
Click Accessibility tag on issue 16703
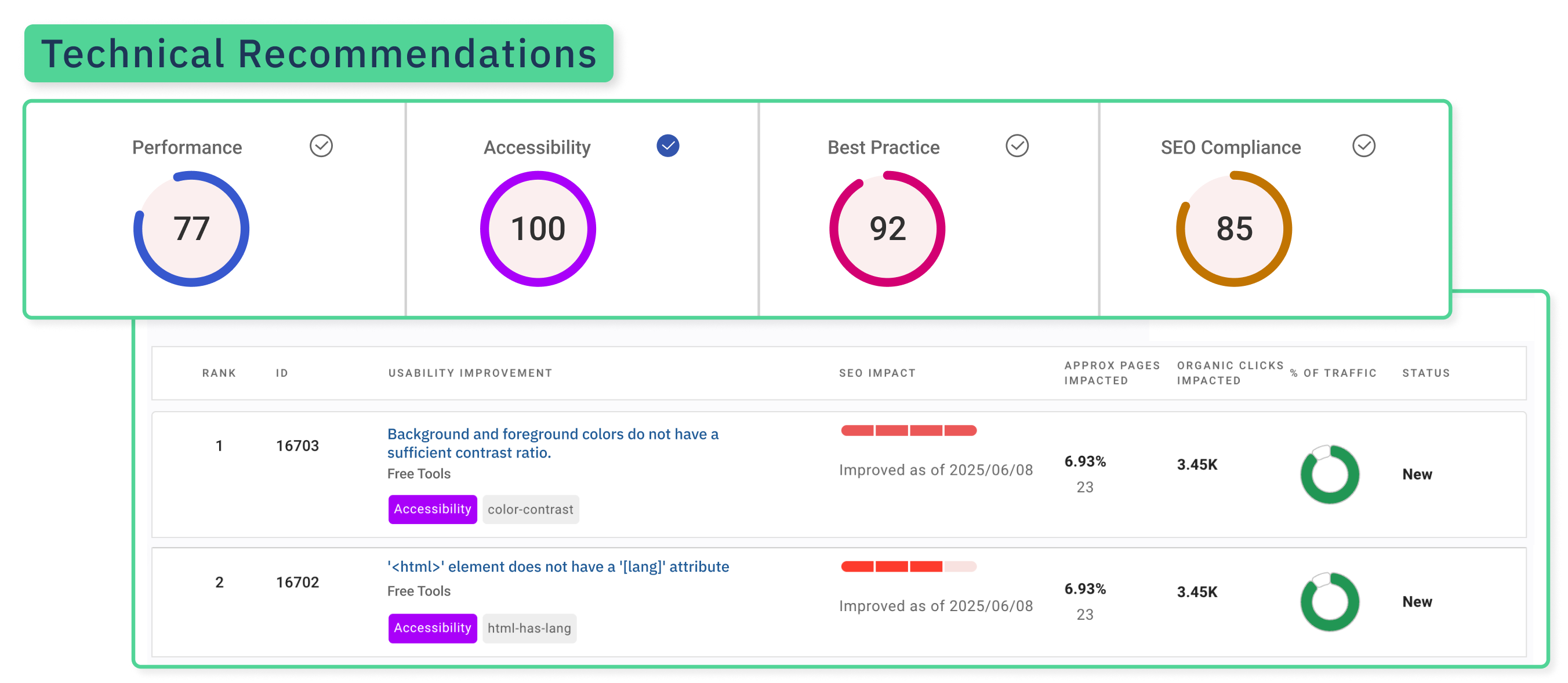point(432,509)
